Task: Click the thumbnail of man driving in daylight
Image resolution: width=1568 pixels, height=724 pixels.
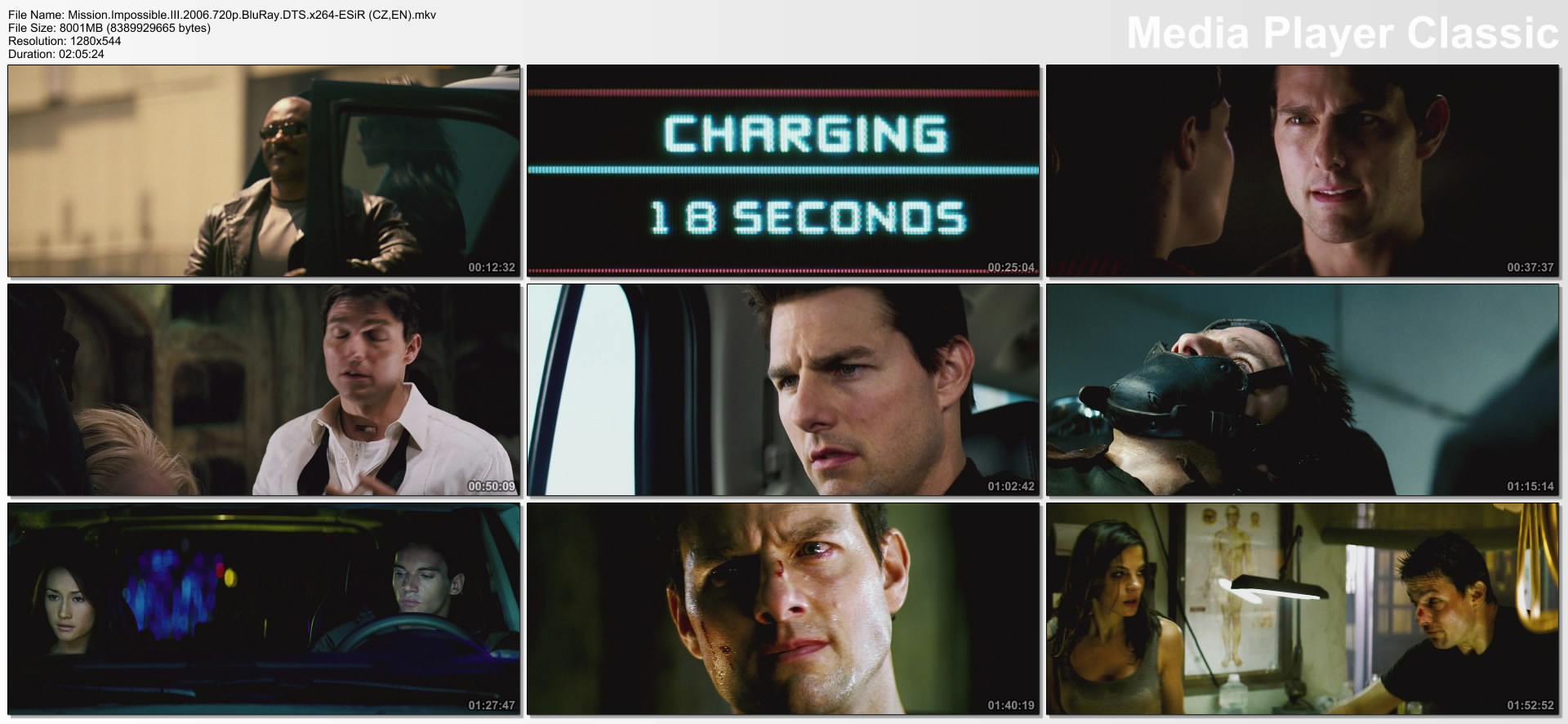Action: (783, 390)
